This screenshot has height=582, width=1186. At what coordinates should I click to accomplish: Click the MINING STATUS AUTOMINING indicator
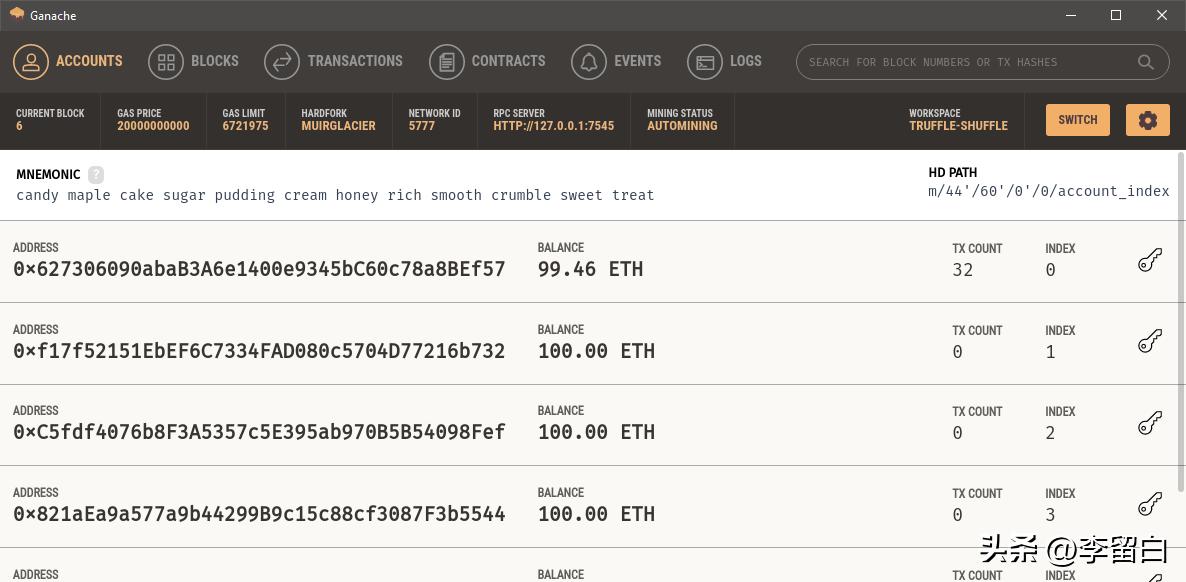[682, 120]
